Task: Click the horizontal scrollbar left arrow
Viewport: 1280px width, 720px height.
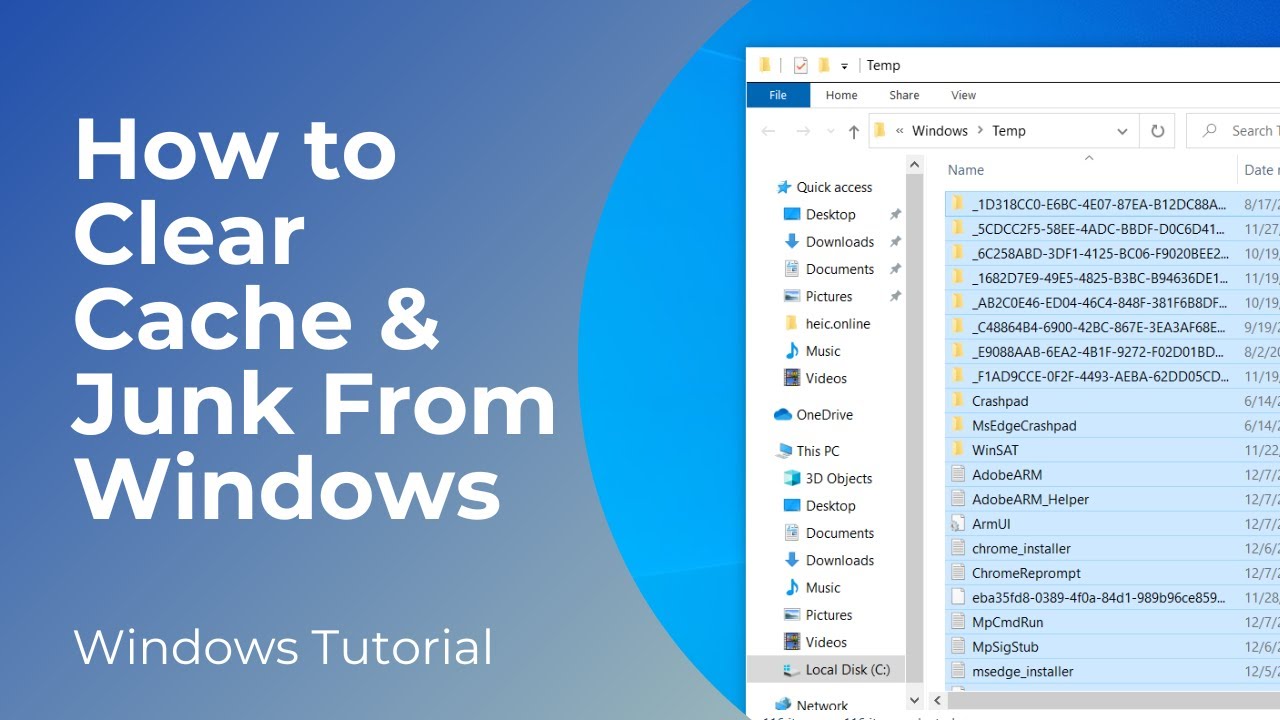Action: [938, 700]
